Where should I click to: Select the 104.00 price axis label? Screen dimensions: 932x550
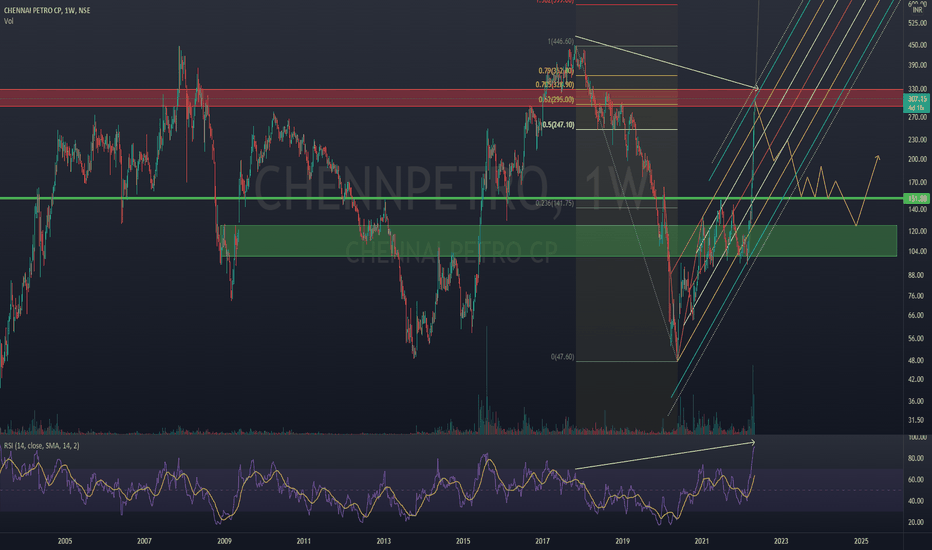pos(917,252)
